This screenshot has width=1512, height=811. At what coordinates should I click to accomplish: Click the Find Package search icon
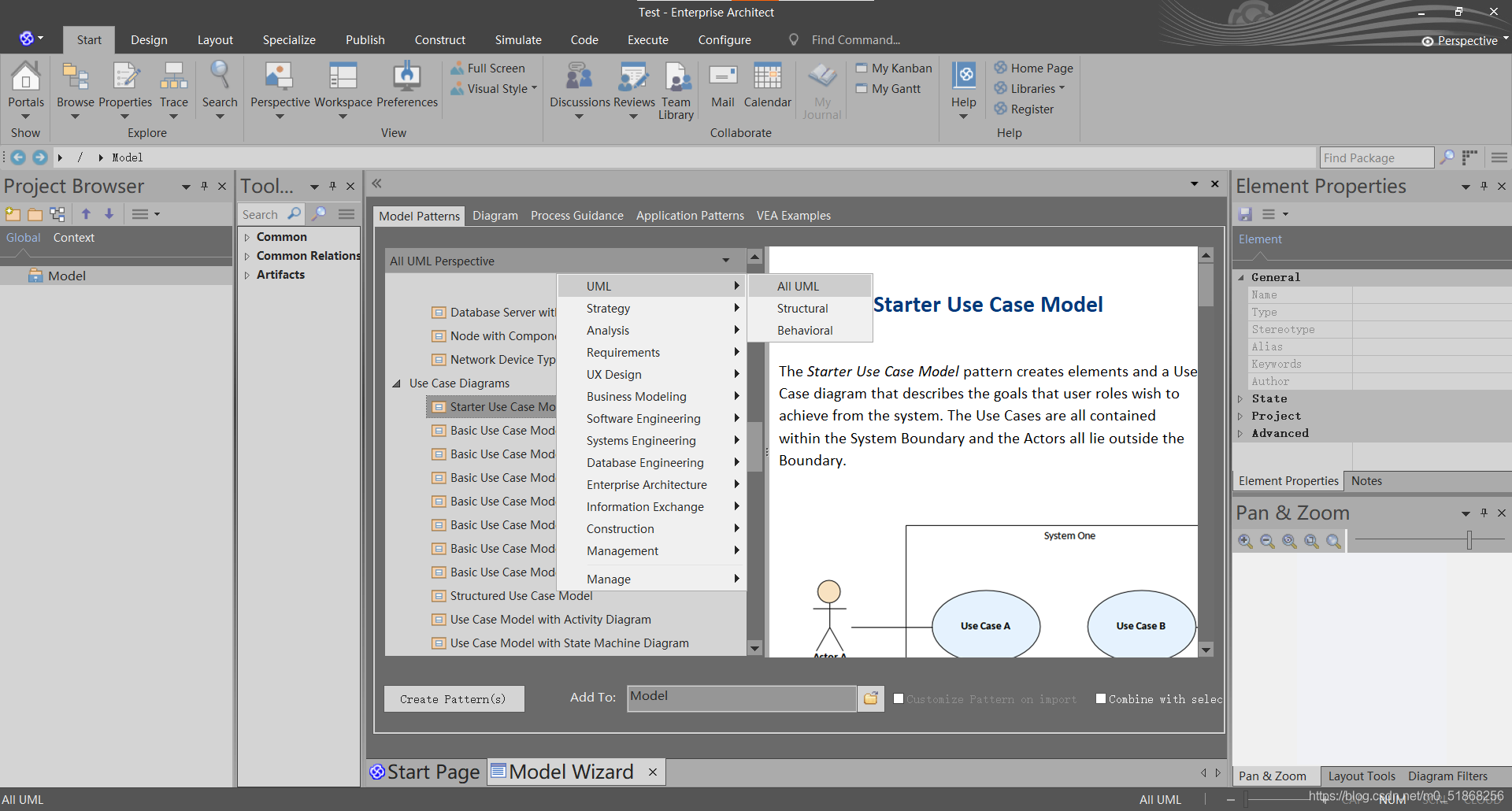pos(1447,157)
